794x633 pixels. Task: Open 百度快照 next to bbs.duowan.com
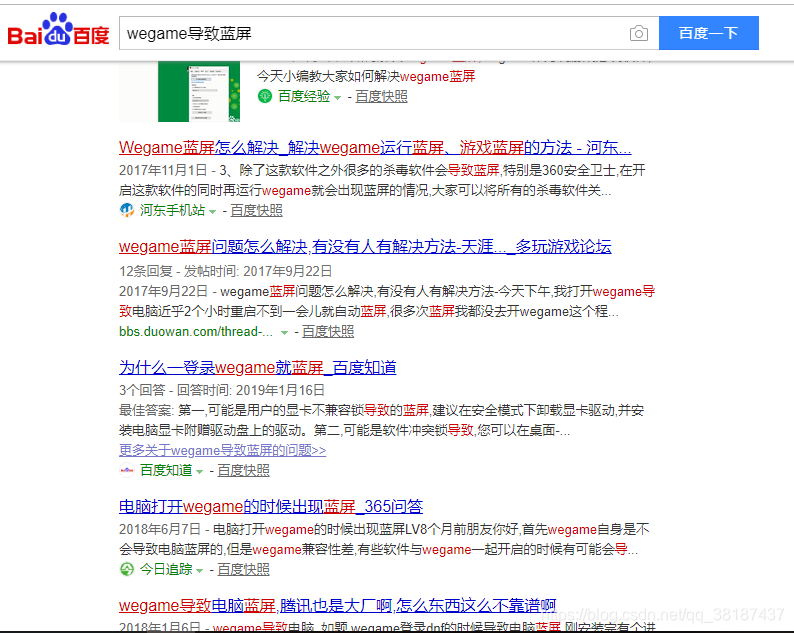tap(328, 332)
